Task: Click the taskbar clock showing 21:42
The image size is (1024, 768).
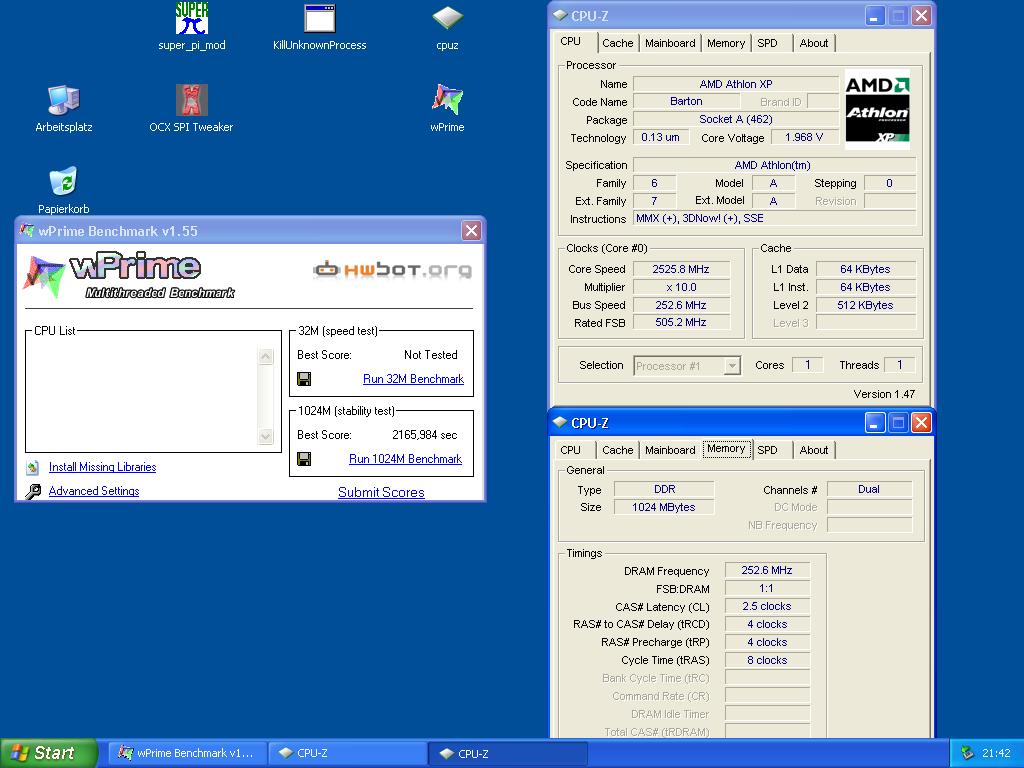Action: pos(996,753)
